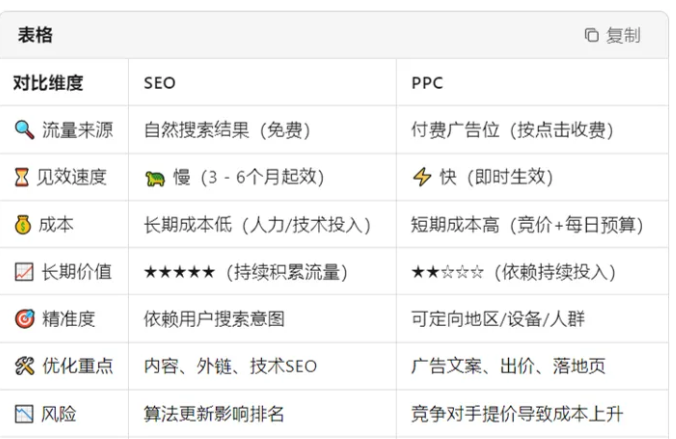Click the cell 竞争对手提价导致成本上升
This screenshot has height=439, width=676.
518,413
